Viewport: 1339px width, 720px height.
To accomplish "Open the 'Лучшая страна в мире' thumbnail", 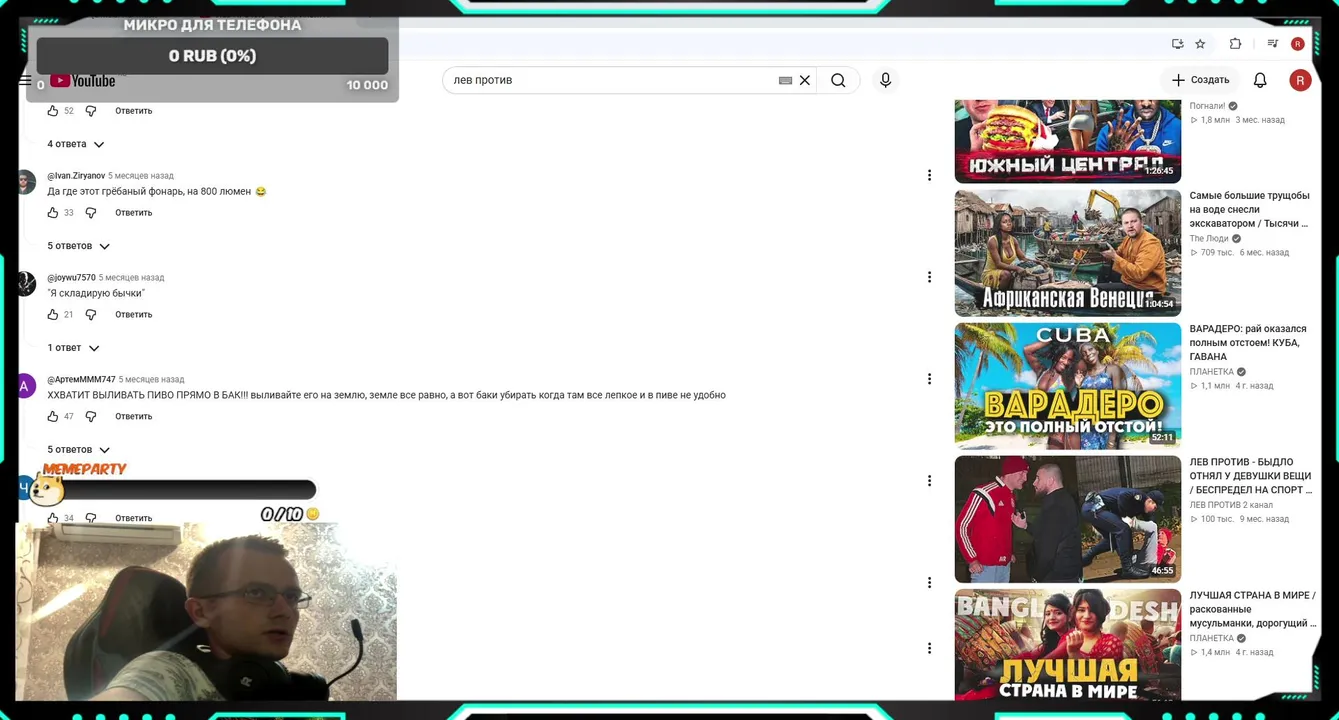I will 1067,645.
